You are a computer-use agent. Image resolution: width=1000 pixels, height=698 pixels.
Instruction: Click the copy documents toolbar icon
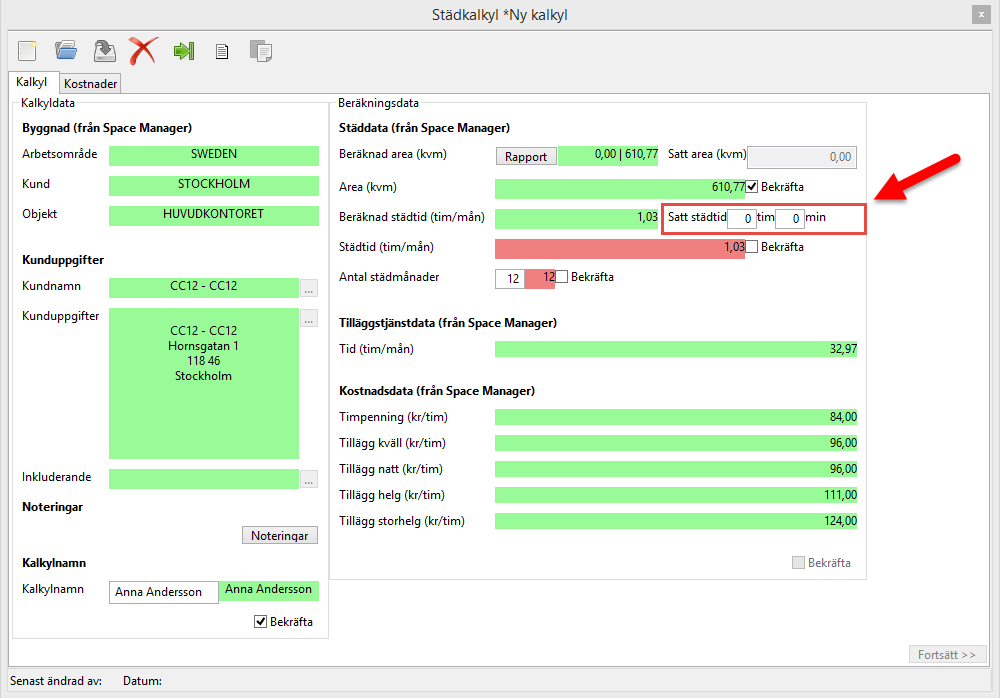(x=261, y=51)
